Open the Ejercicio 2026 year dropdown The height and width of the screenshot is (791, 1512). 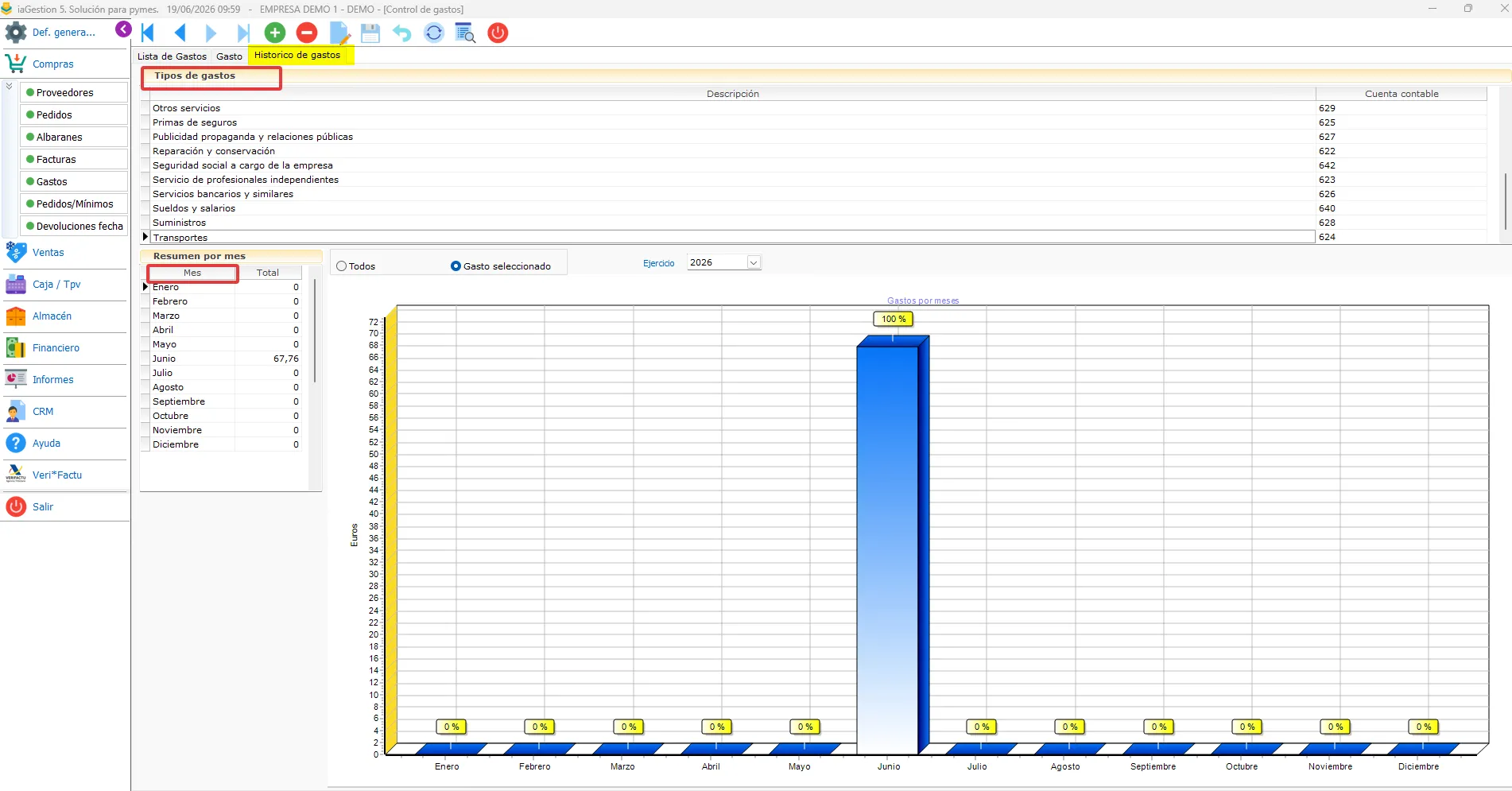[x=753, y=262]
